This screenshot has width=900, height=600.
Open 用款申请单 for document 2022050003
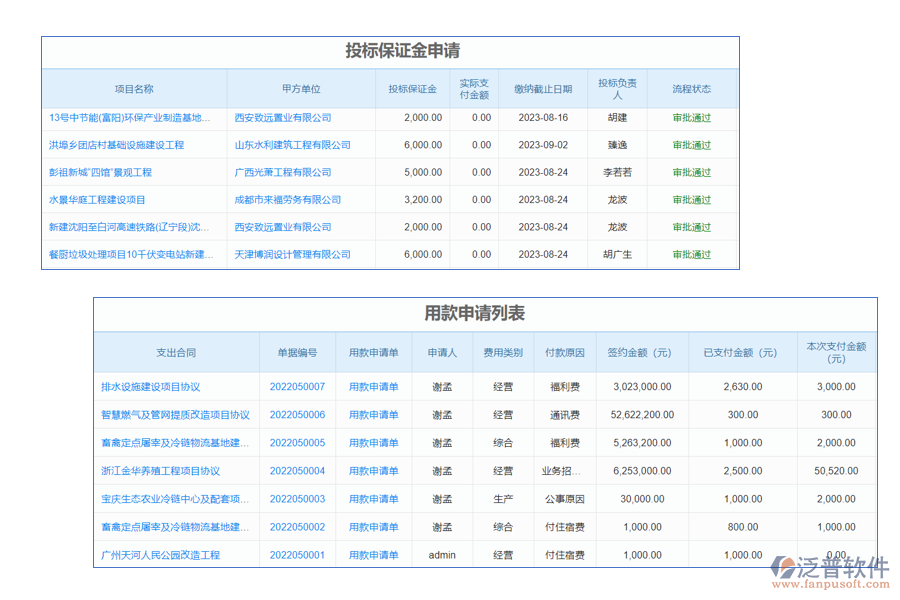[373, 499]
